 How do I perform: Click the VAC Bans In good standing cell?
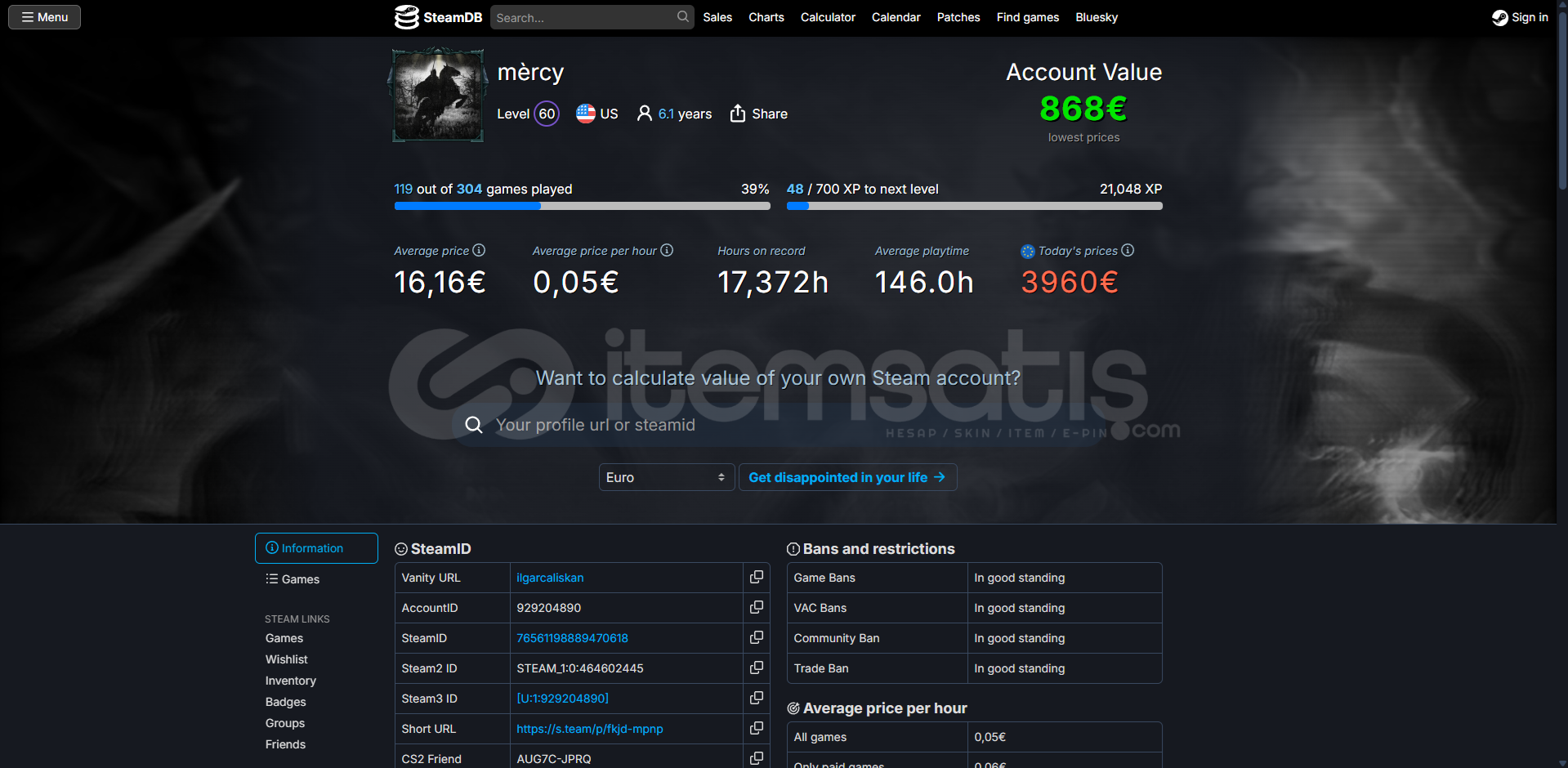(1065, 608)
